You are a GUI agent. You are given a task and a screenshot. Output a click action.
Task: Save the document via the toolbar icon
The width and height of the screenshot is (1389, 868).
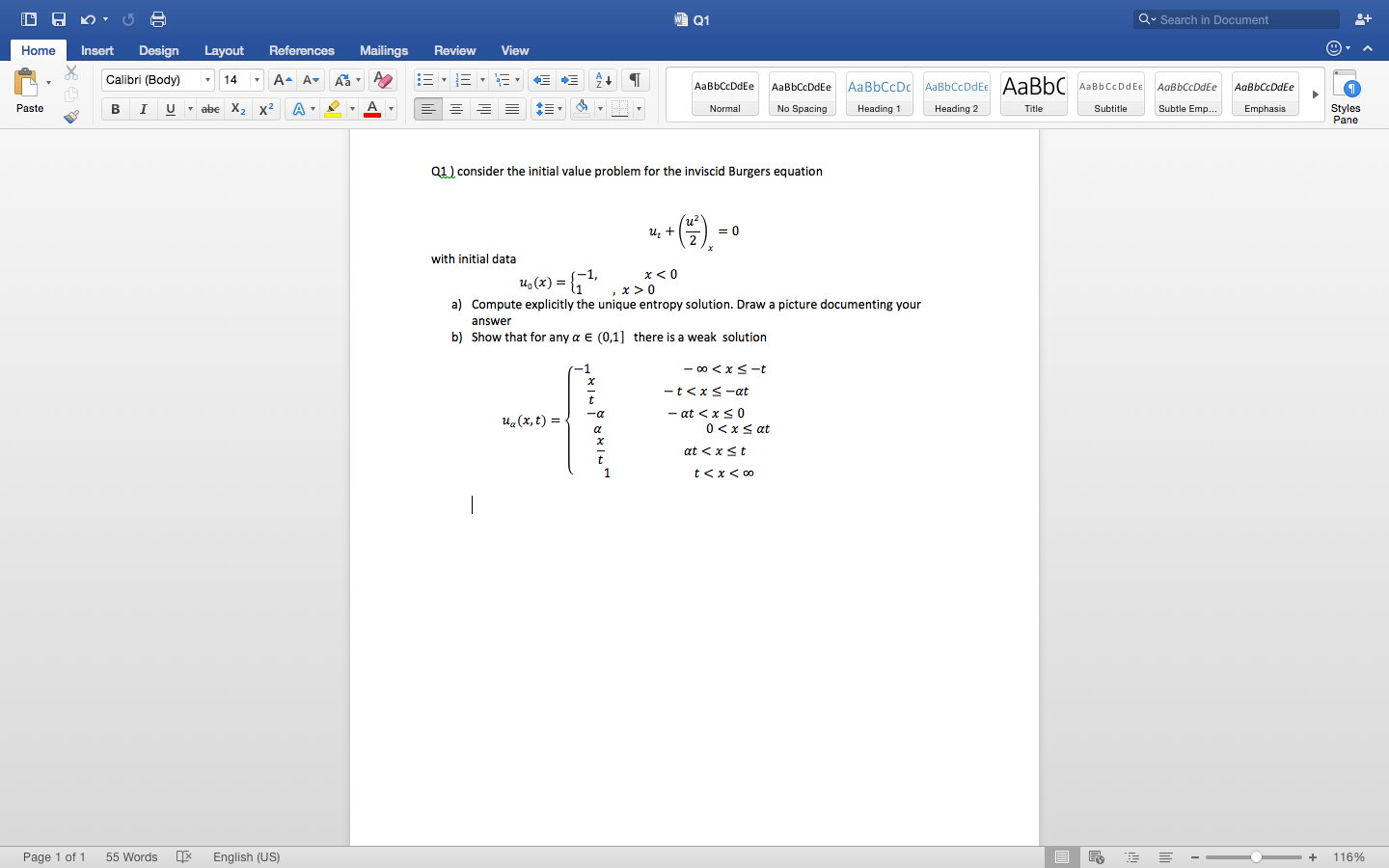tap(58, 18)
